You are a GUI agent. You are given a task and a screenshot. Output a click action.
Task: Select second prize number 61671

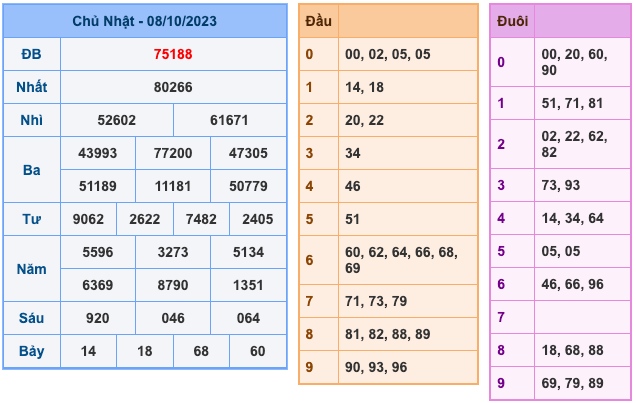229,120
